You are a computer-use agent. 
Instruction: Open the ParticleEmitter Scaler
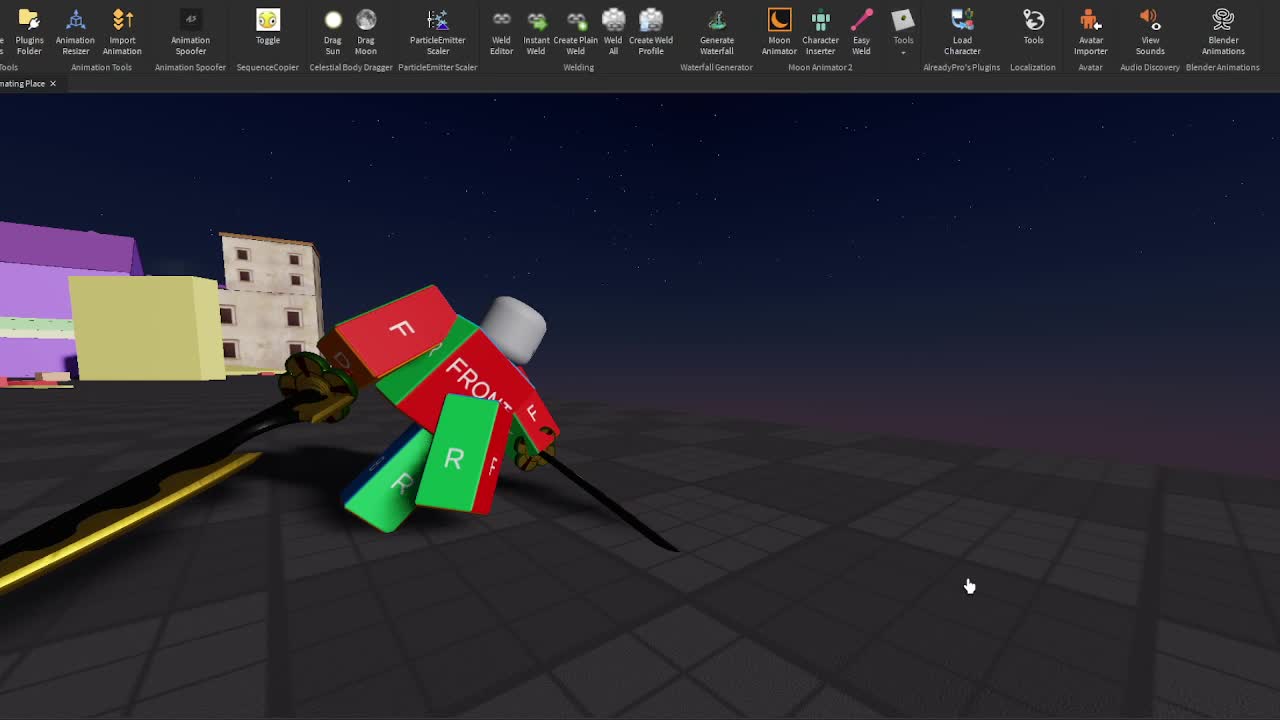click(x=437, y=31)
